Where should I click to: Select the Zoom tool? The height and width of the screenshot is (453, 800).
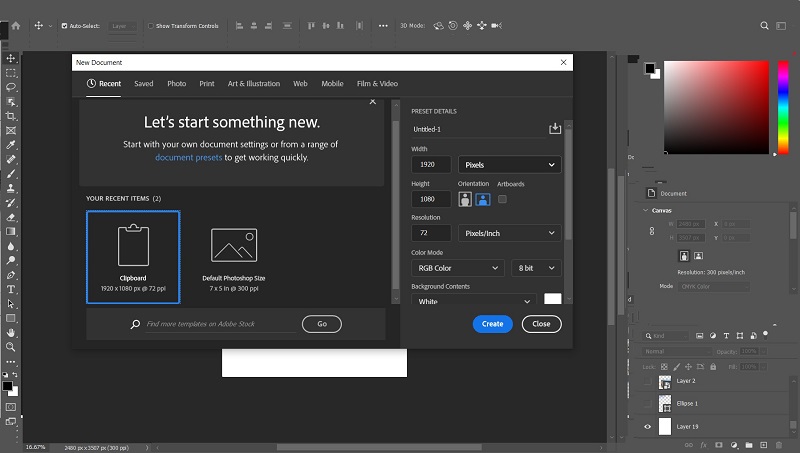pyautogui.click(x=11, y=347)
